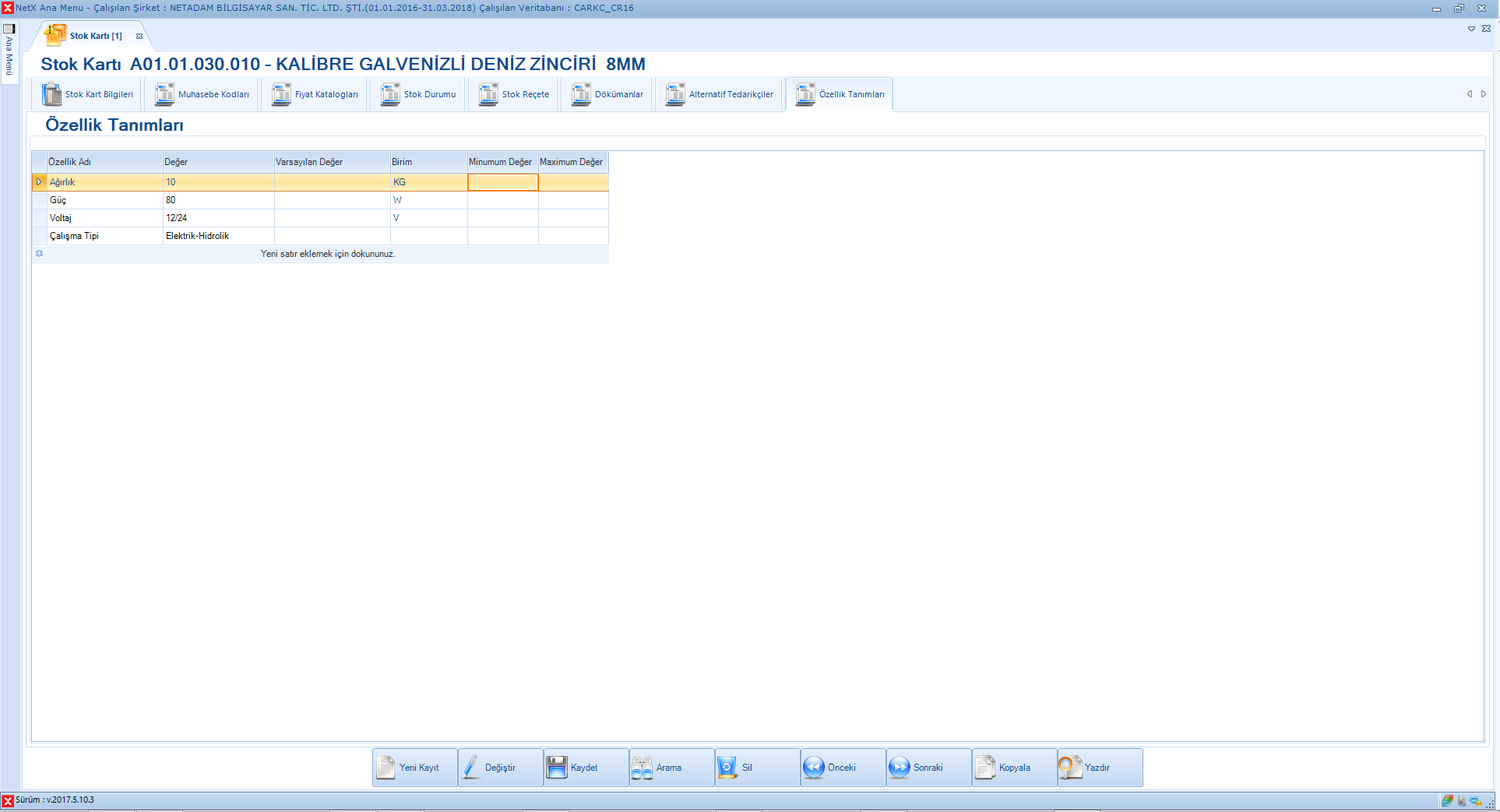Open the Stok Kart Bilgileri tab
Screen dimensions: 1500x812
tap(89, 94)
